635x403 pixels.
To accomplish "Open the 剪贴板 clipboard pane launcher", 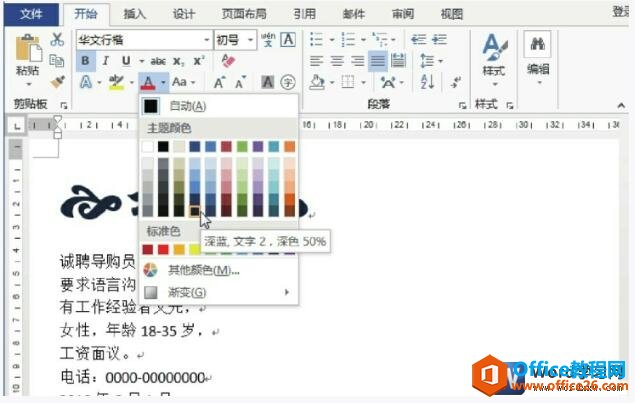I will coord(64,105).
